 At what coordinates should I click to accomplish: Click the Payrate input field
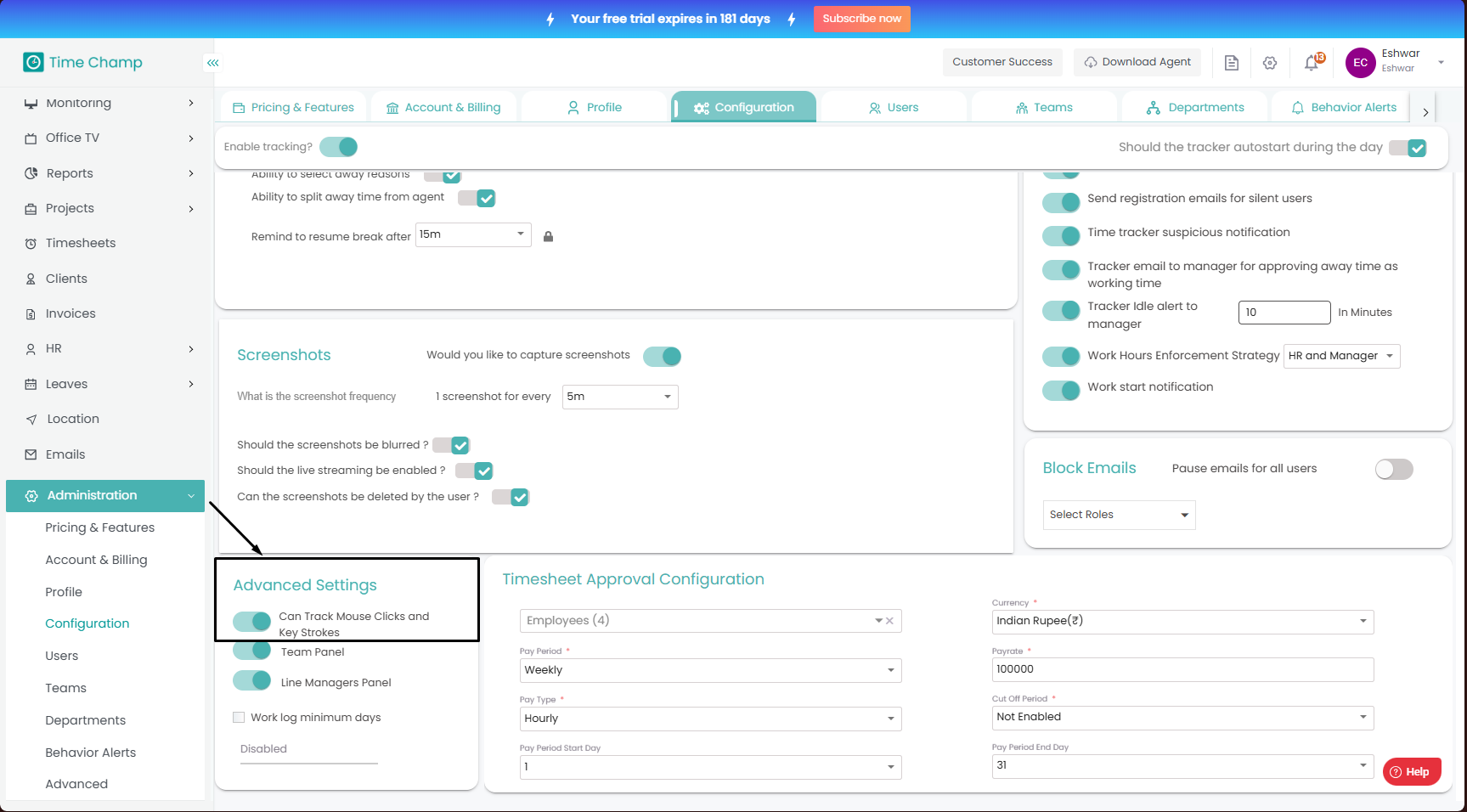point(1182,669)
